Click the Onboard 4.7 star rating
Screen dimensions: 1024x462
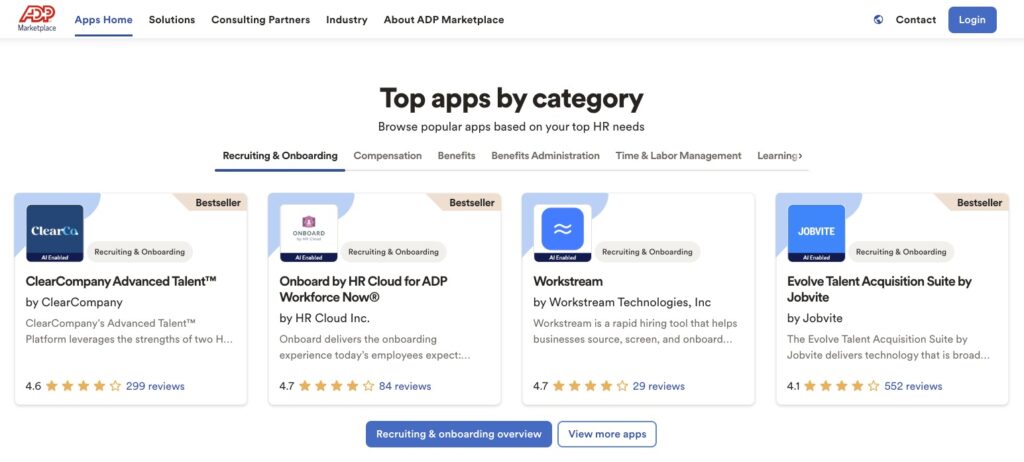(336, 386)
